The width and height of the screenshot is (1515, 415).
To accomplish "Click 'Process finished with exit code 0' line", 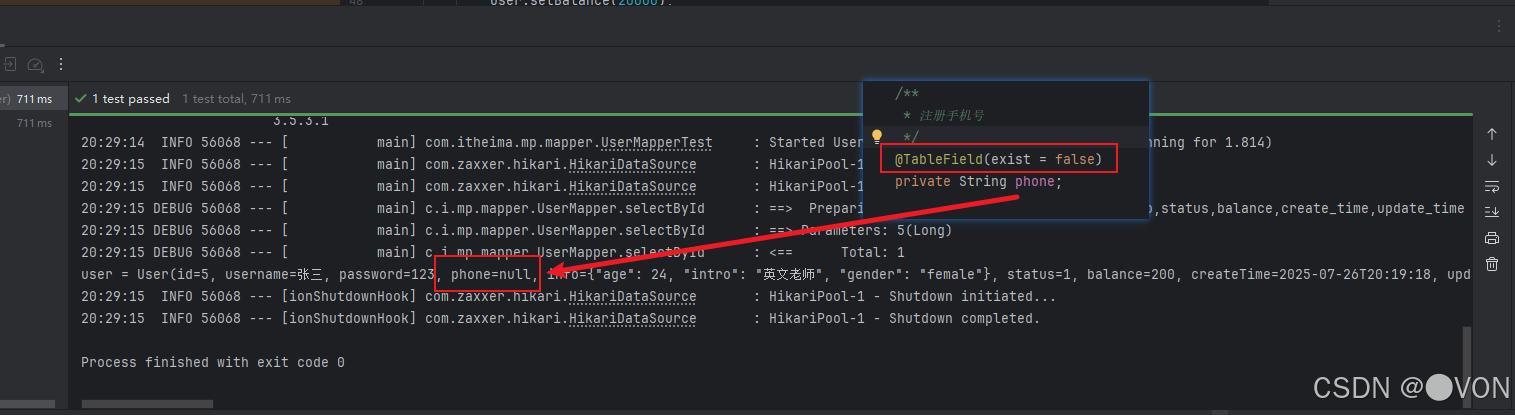I will (213, 363).
